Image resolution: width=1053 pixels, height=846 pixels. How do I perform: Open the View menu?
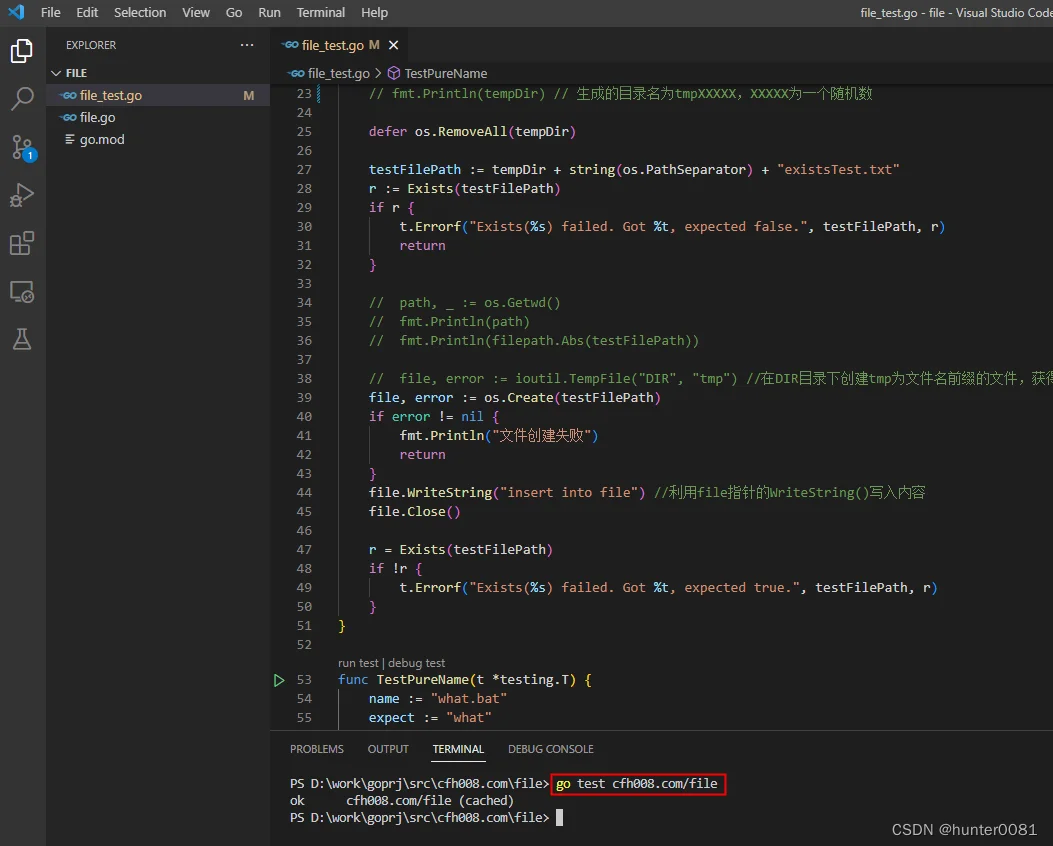195,12
